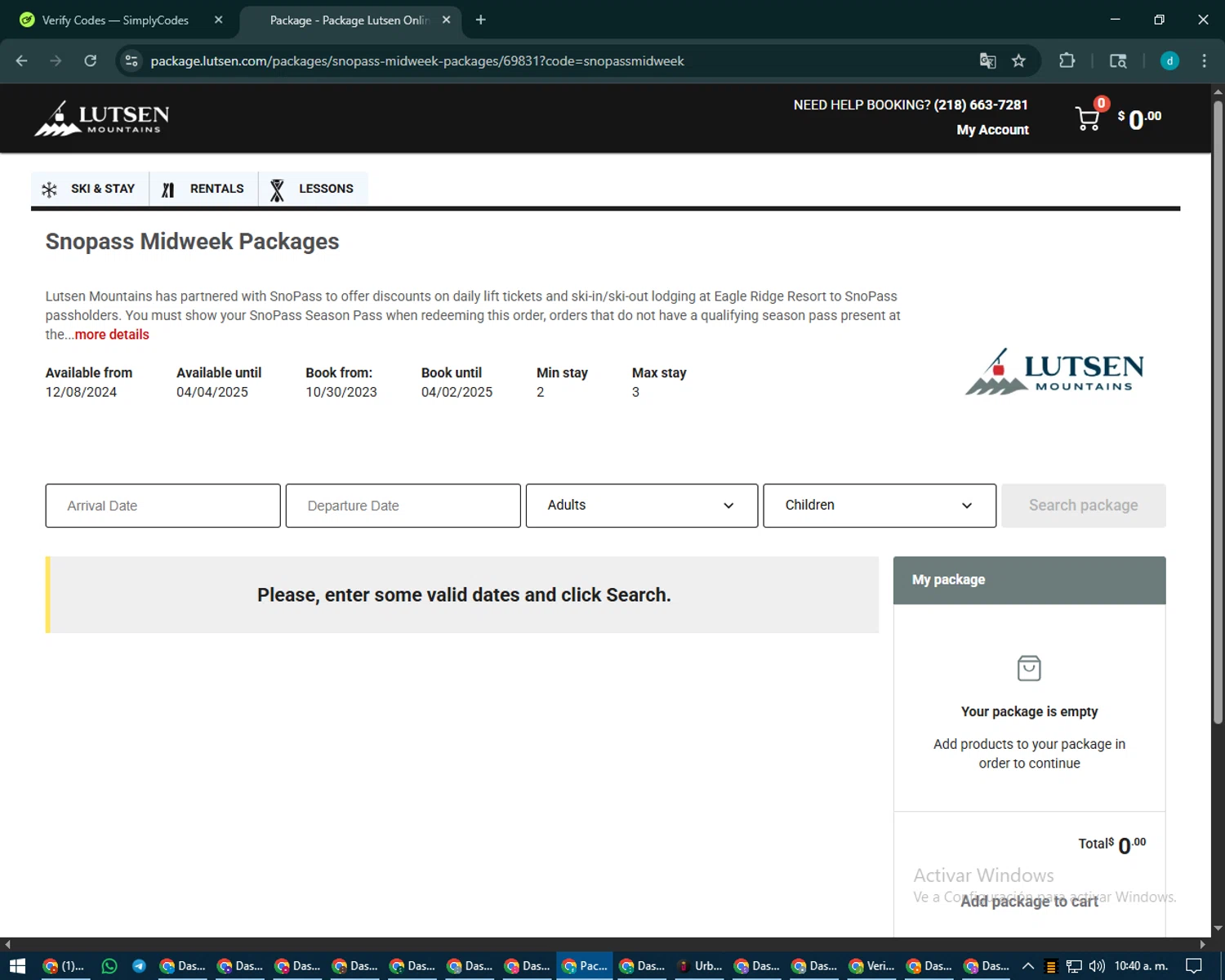Switch to Package Lutsen Online browser tab
This screenshot has height=980, width=1225.
tap(351, 20)
